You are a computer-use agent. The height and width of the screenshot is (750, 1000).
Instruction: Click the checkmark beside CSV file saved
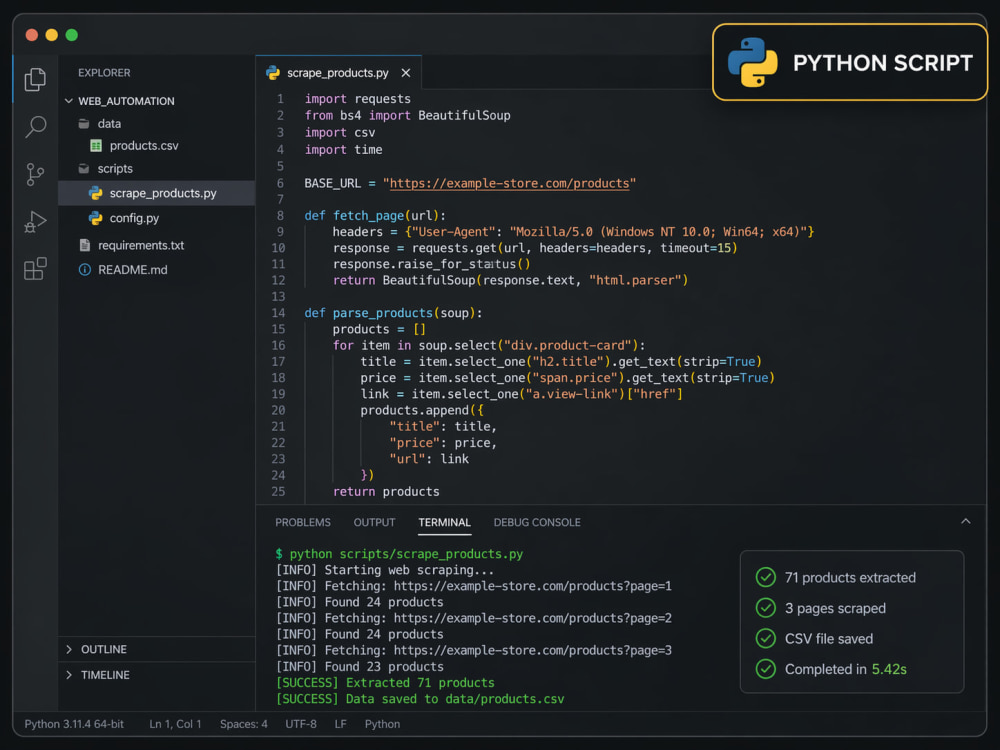[x=765, y=638]
